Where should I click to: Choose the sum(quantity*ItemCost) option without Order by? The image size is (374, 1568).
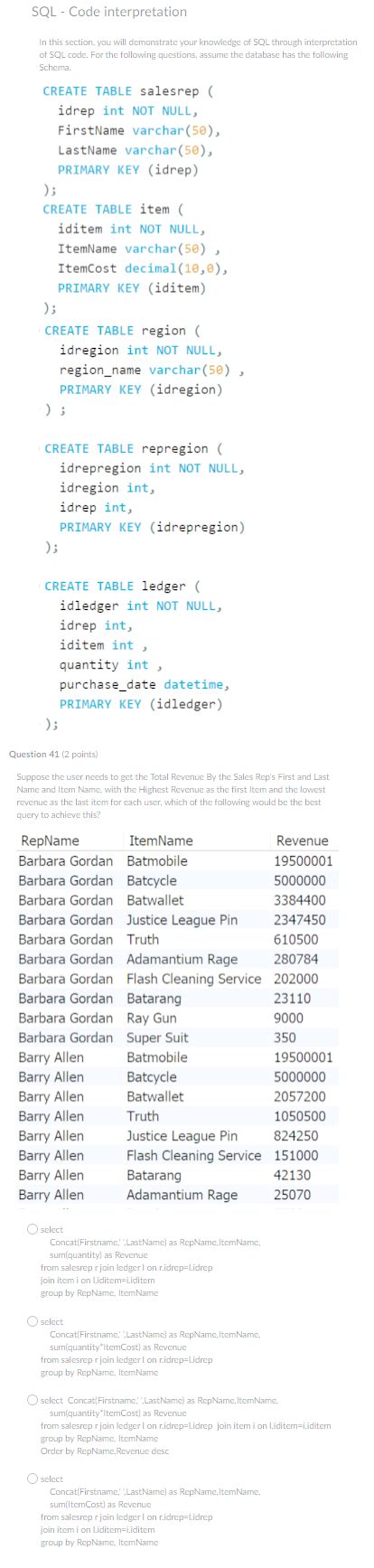pos(33,1320)
